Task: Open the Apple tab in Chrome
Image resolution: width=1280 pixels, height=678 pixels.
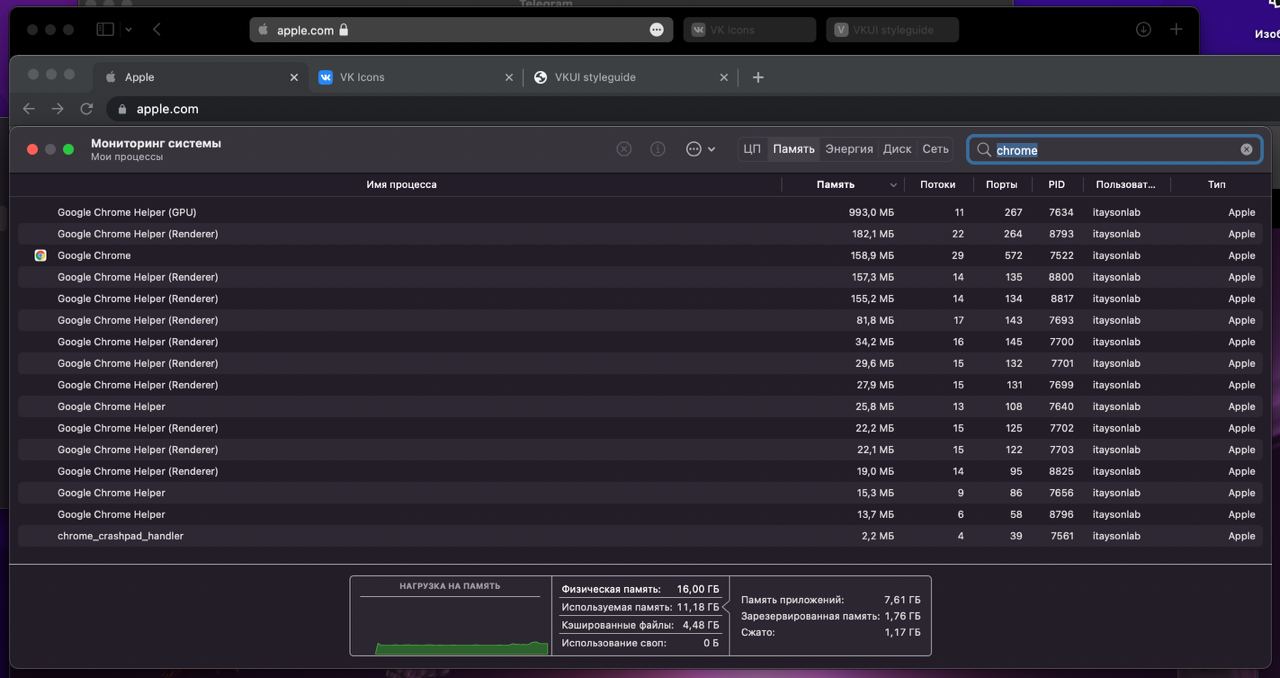Action: (x=200, y=77)
